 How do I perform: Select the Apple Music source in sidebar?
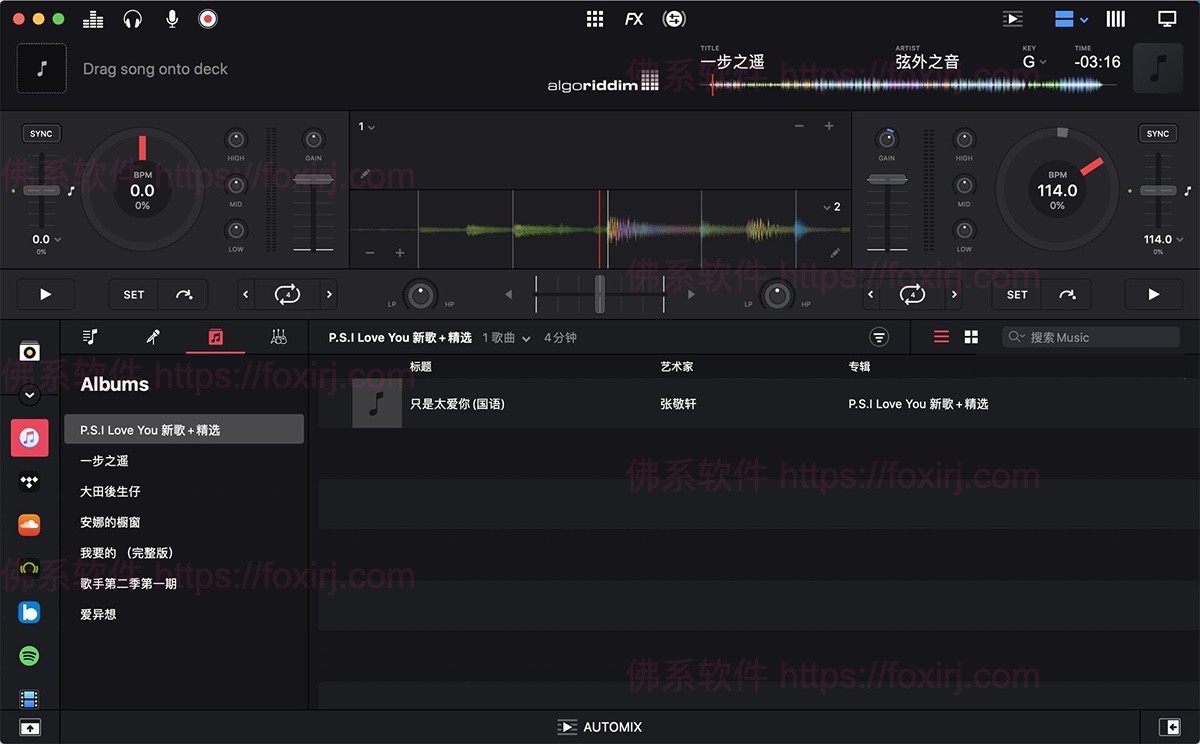click(x=29, y=437)
